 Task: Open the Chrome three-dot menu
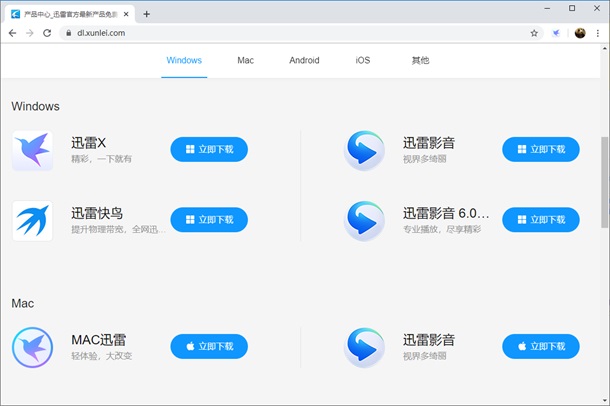pyautogui.click(x=598, y=33)
